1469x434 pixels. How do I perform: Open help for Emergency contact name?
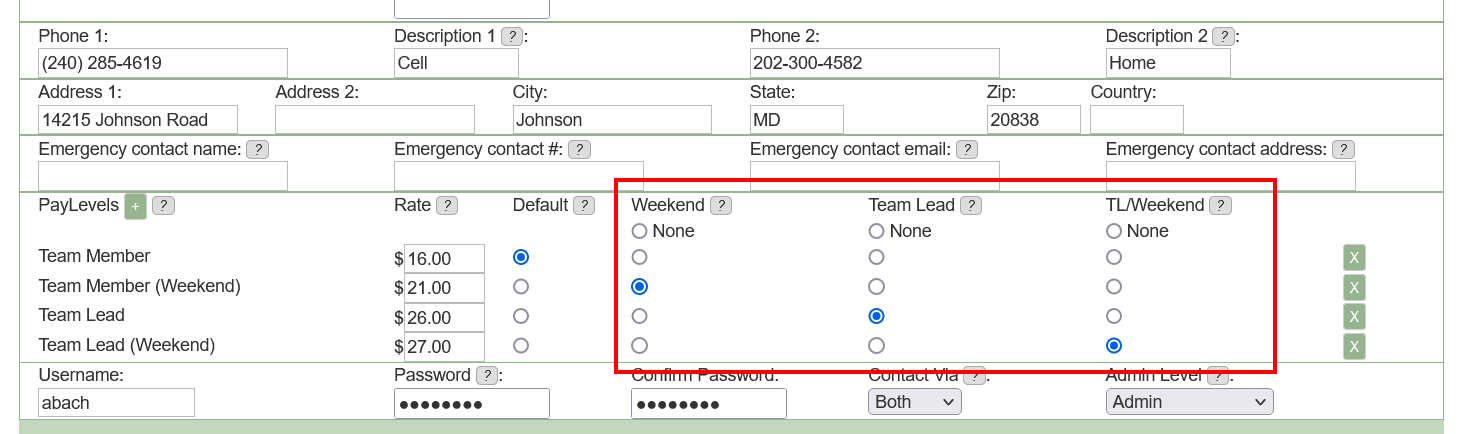click(x=257, y=149)
